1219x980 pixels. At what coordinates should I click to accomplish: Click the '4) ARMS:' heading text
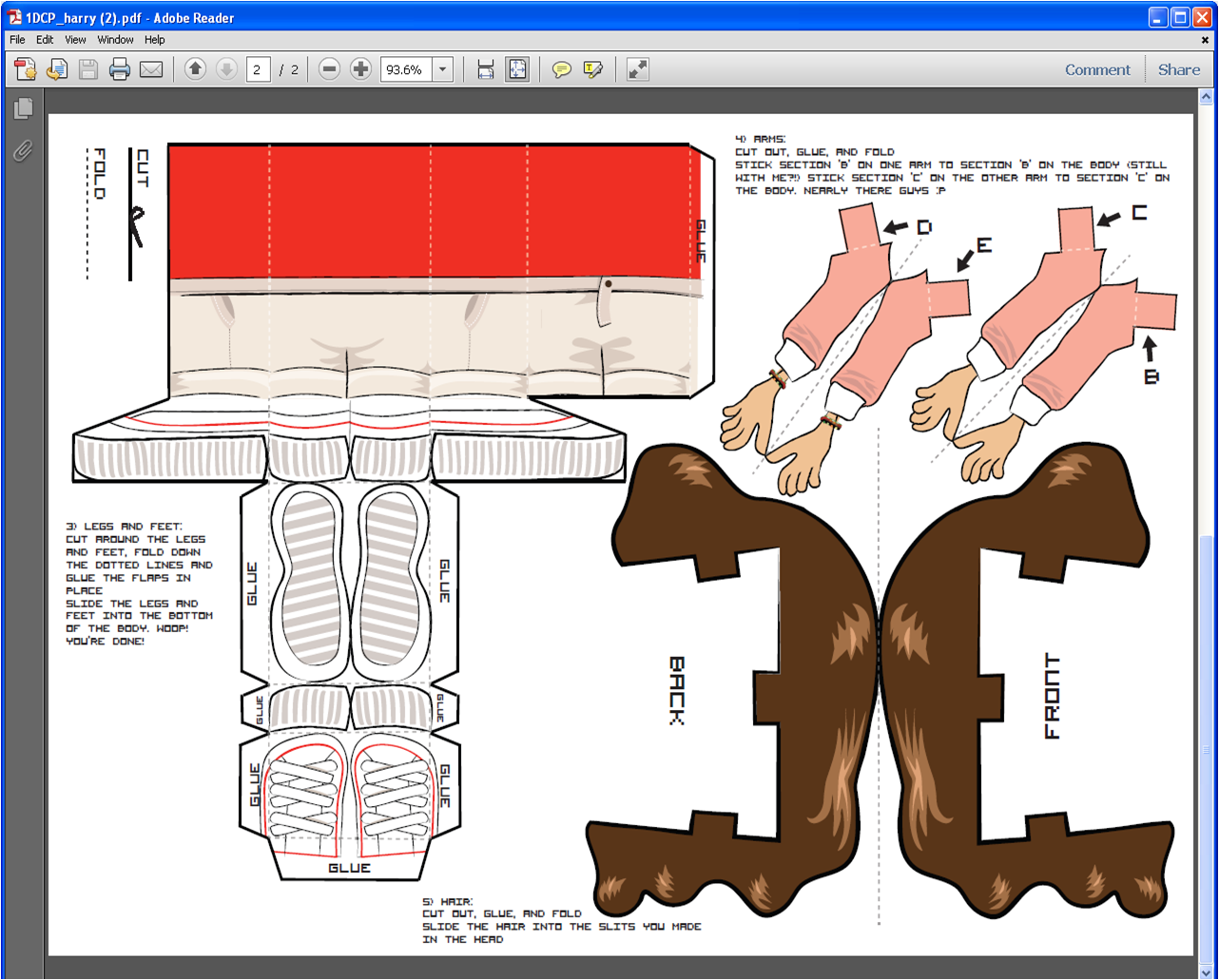tap(761, 139)
